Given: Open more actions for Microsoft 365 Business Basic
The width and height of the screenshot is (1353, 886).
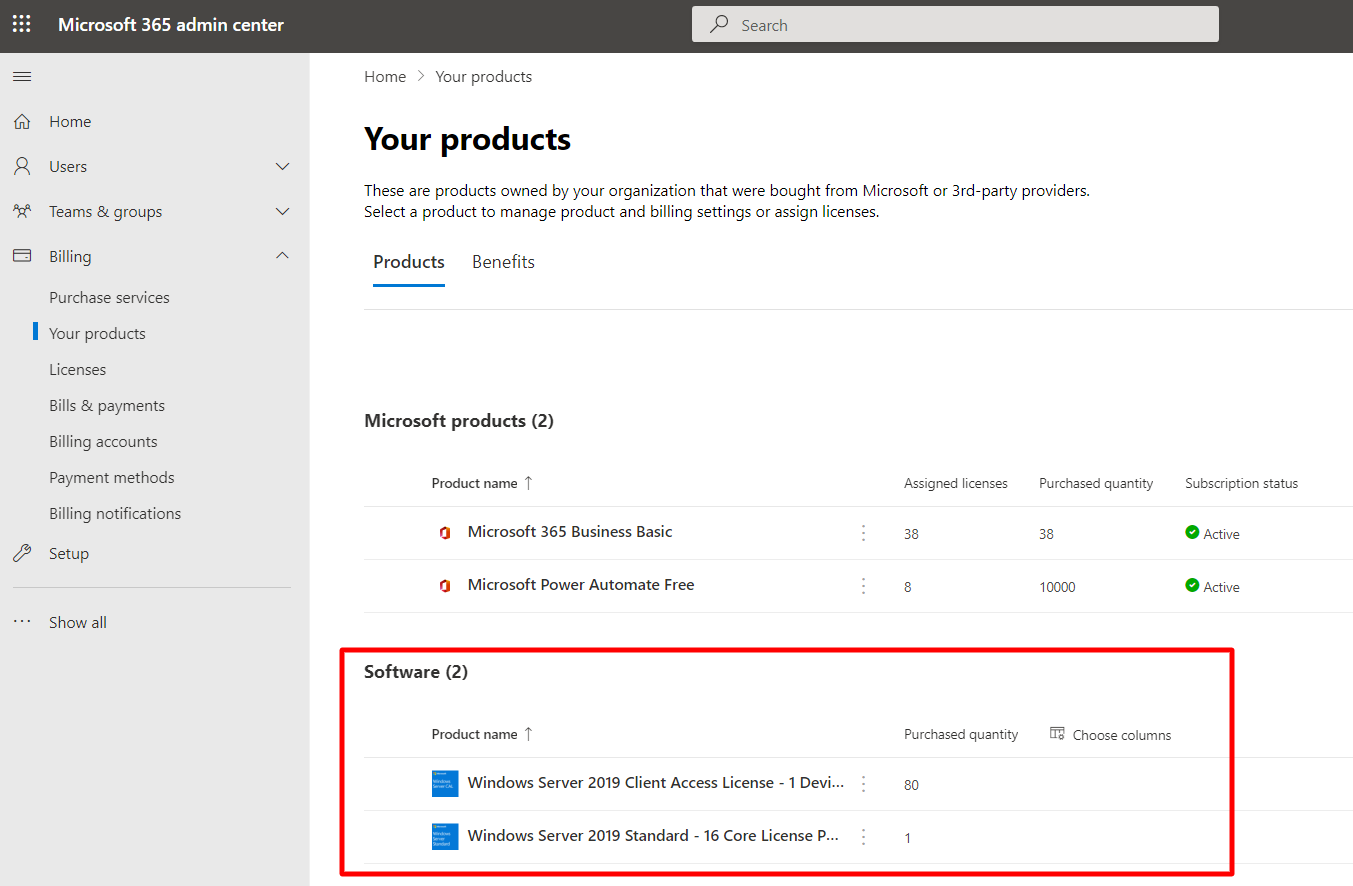Looking at the screenshot, I should pyautogui.click(x=864, y=533).
